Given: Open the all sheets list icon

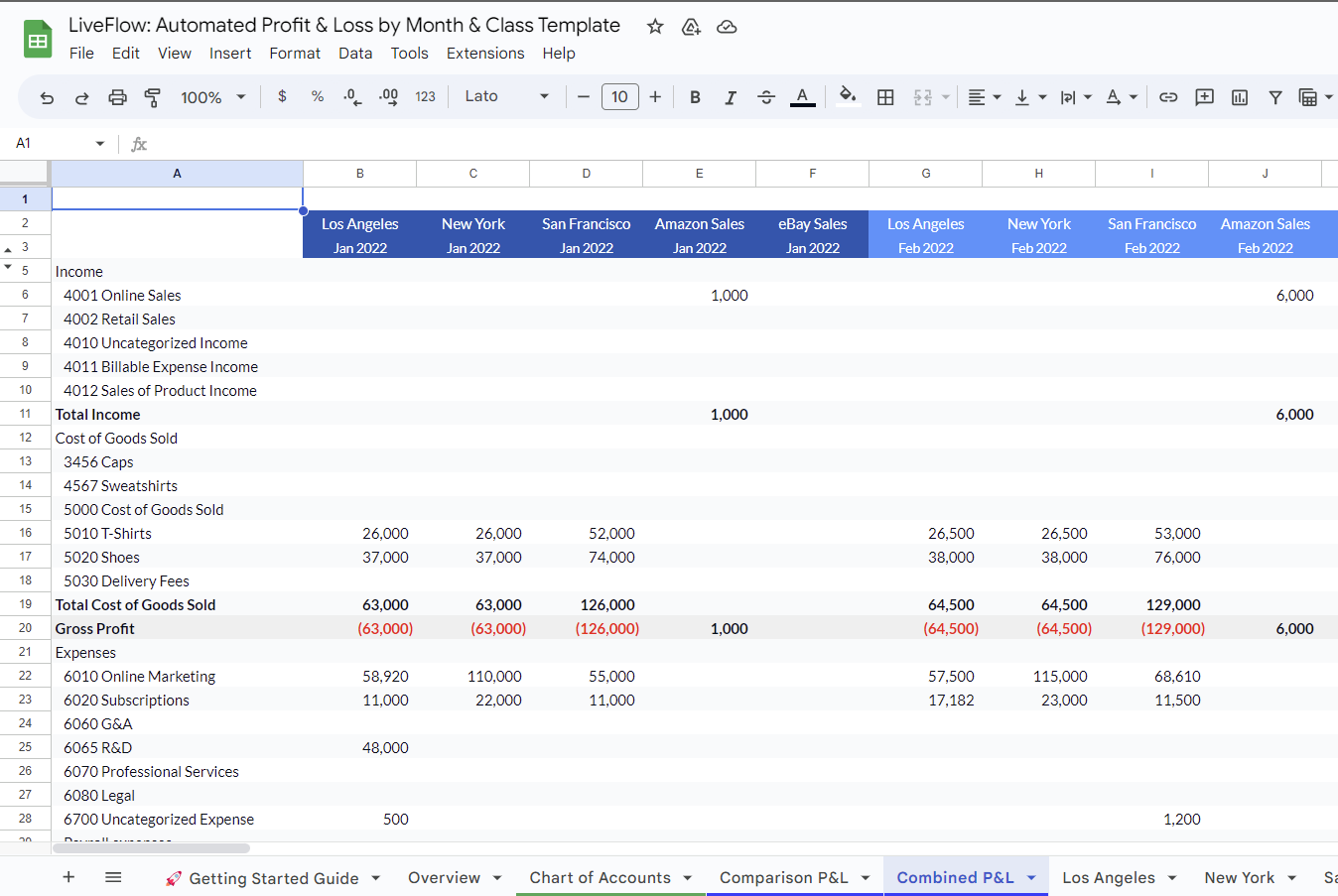Looking at the screenshot, I should point(113,877).
